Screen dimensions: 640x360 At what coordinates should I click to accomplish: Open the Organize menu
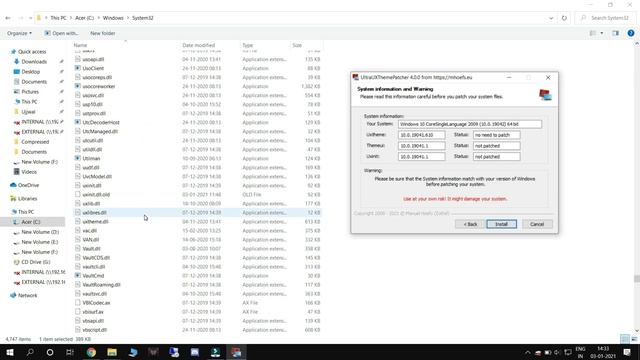point(19,33)
